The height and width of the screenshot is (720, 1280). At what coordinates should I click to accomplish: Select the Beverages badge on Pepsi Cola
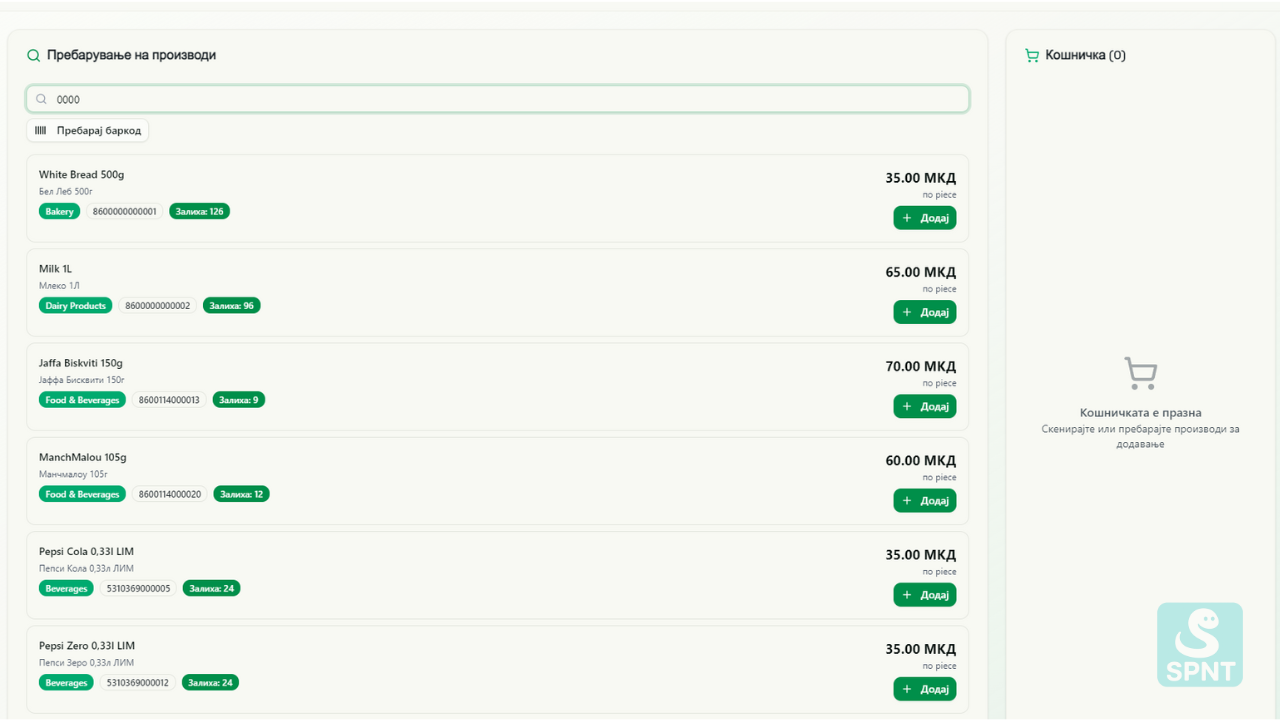coord(66,588)
